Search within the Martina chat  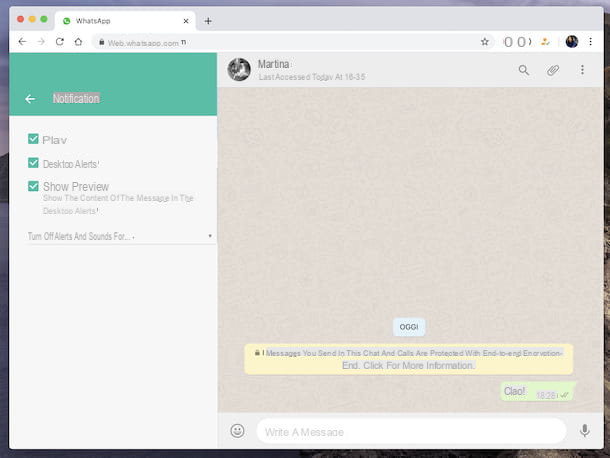(524, 70)
